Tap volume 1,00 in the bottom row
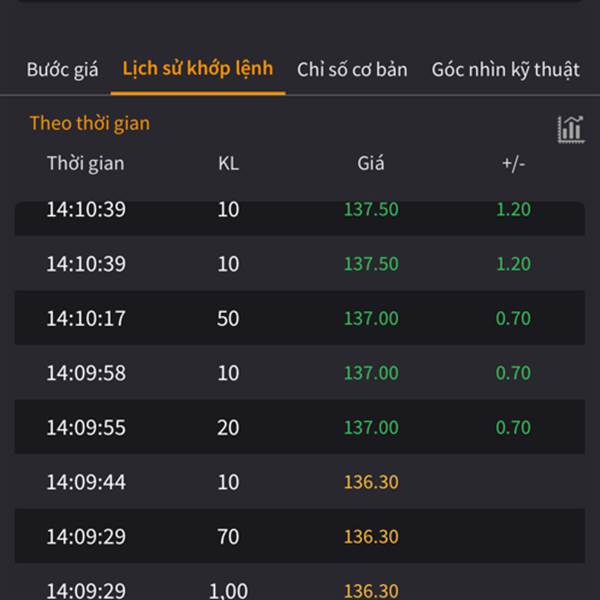 (x=228, y=591)
